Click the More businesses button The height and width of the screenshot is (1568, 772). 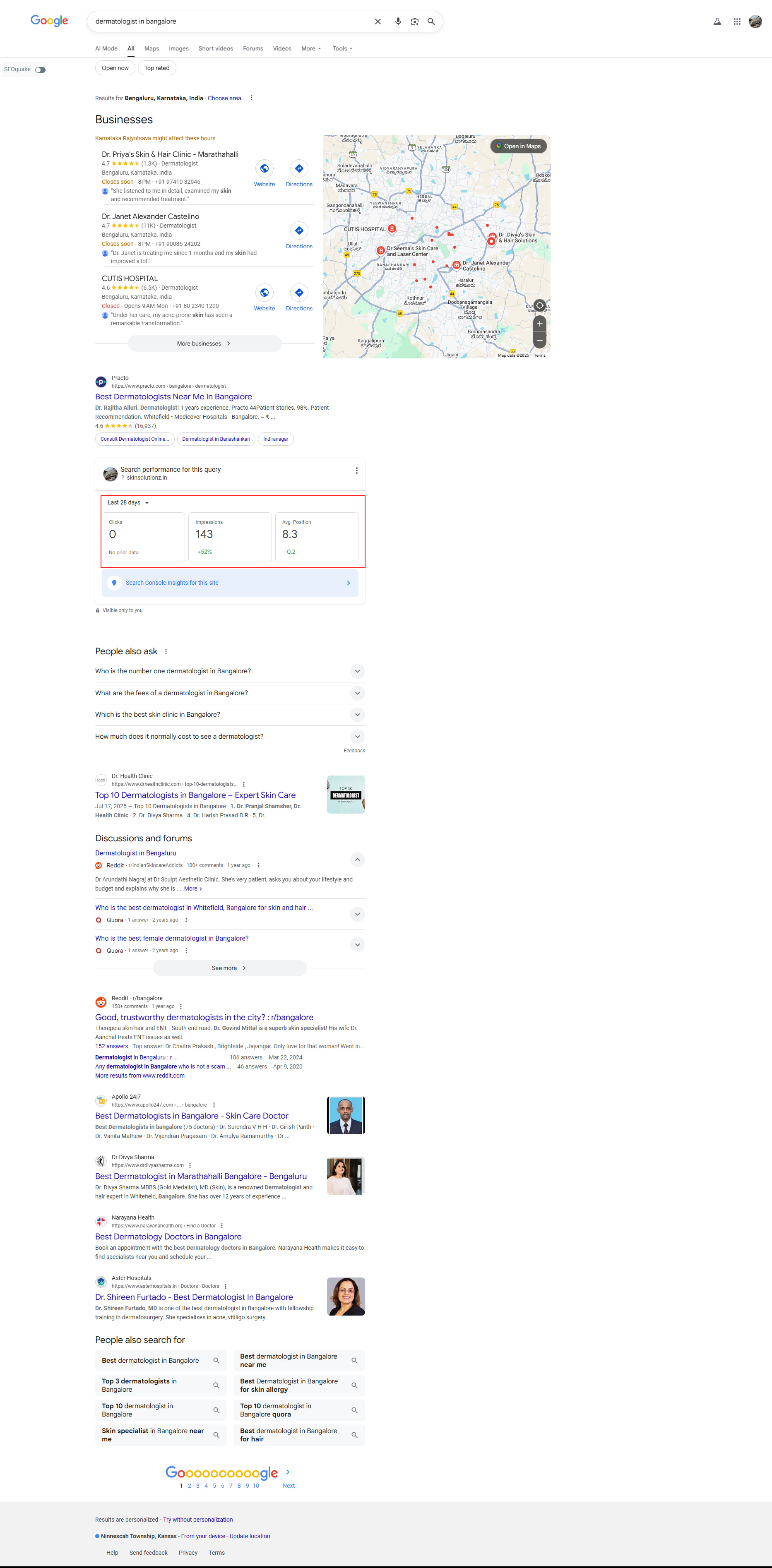[x=204, y=344]
